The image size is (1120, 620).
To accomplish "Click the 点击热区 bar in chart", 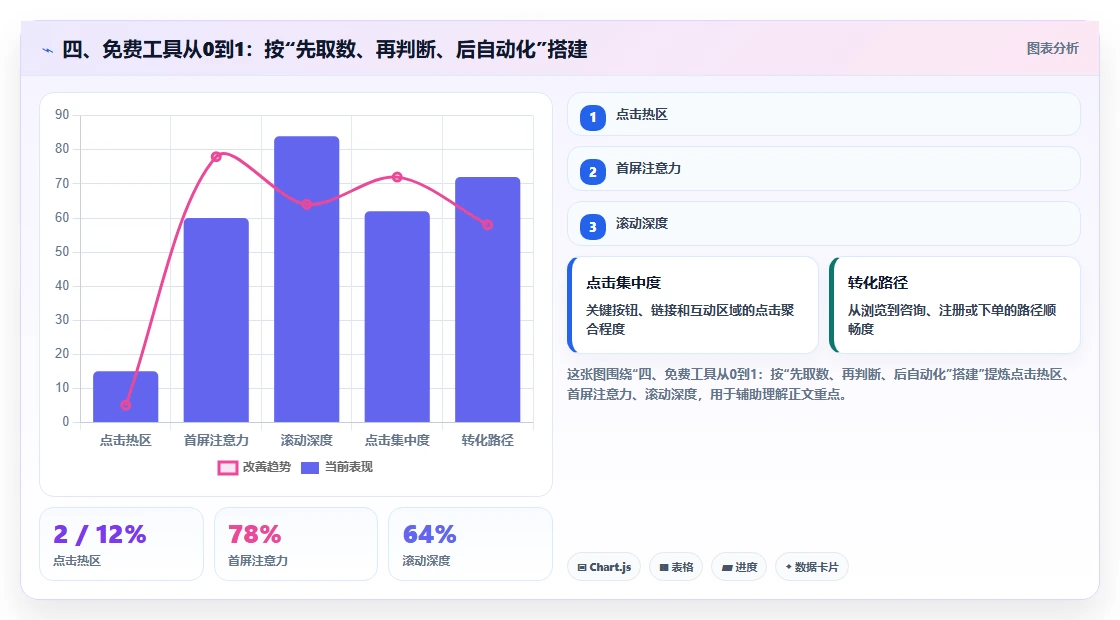I will [x=126, y=396].
